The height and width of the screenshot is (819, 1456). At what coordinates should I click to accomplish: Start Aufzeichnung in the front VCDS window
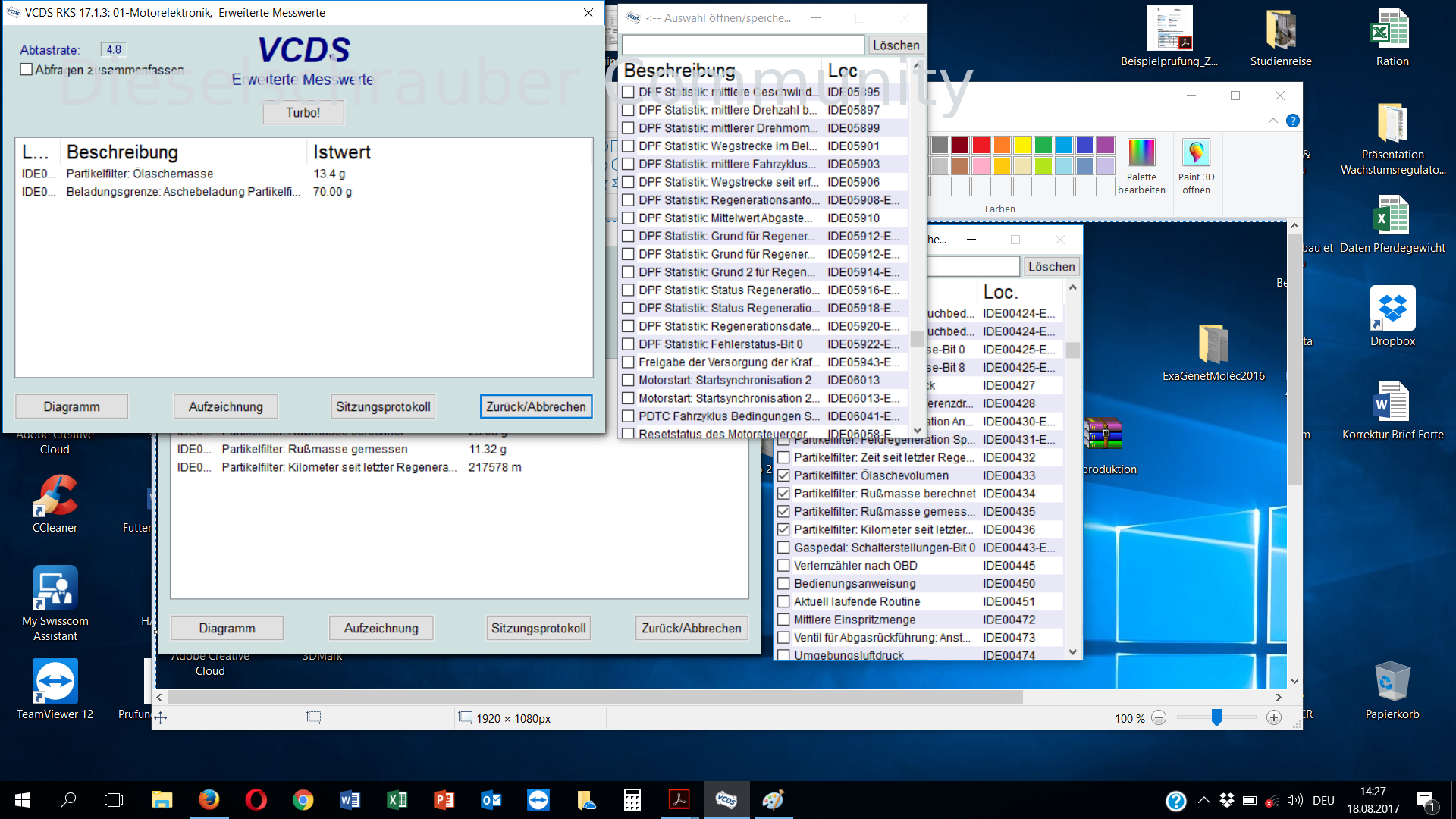(x=225, y=406)
